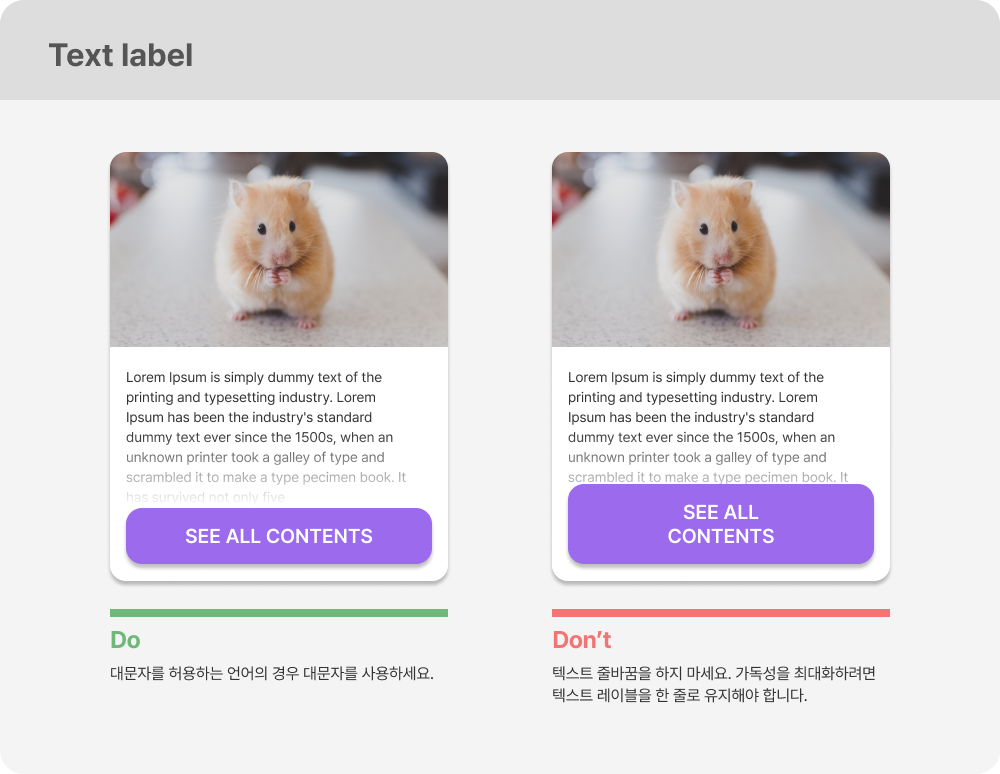Click the Lorem Ipsum paragraph in the right card

(708, 427)
